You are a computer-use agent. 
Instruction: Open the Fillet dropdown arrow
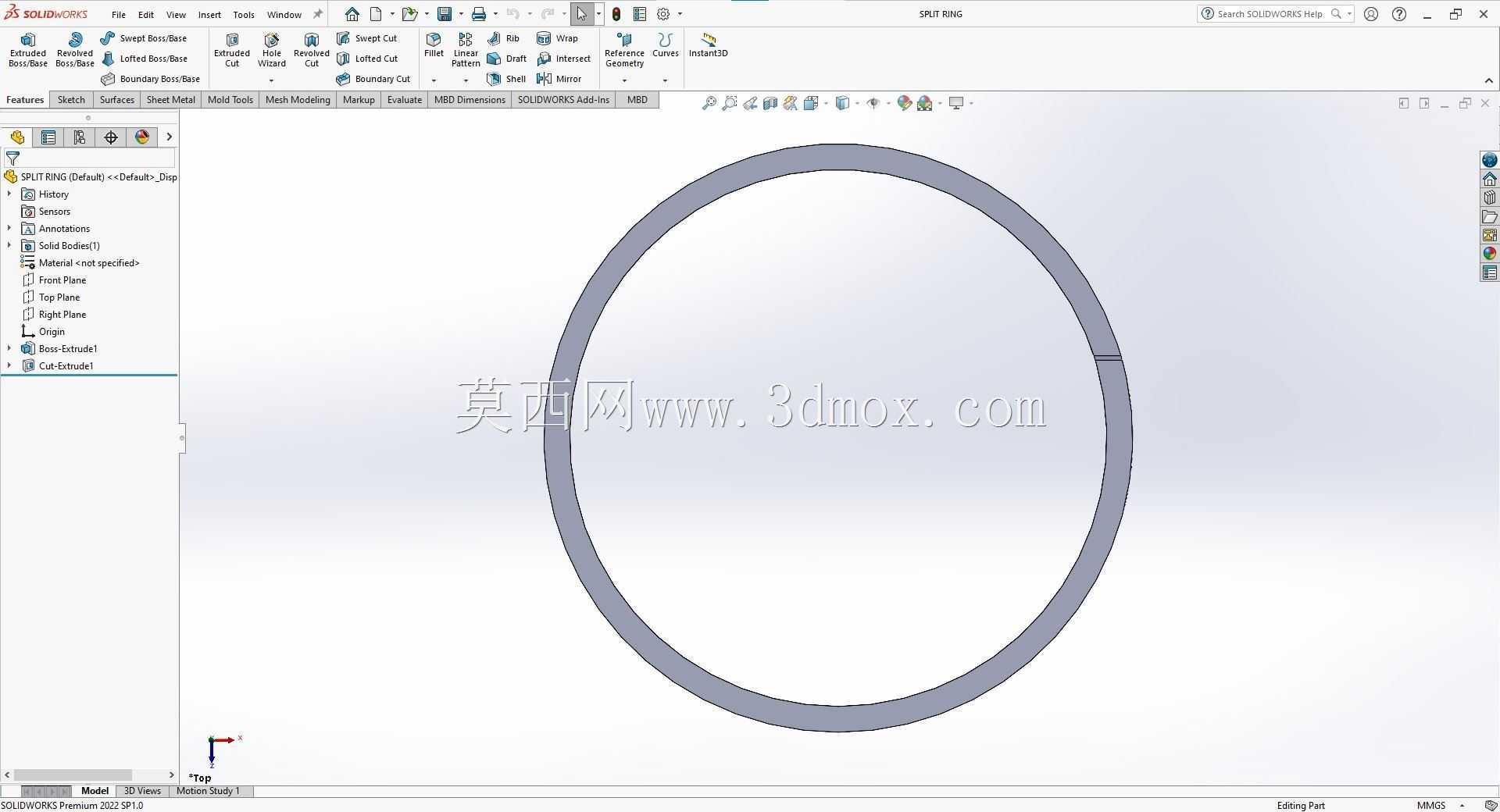[434, 80]
